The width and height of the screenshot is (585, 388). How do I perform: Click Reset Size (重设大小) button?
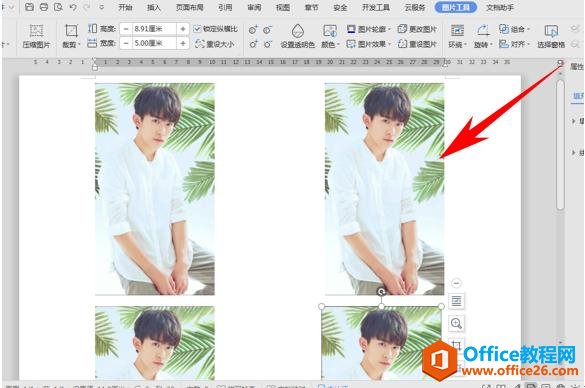click(215, 44)
